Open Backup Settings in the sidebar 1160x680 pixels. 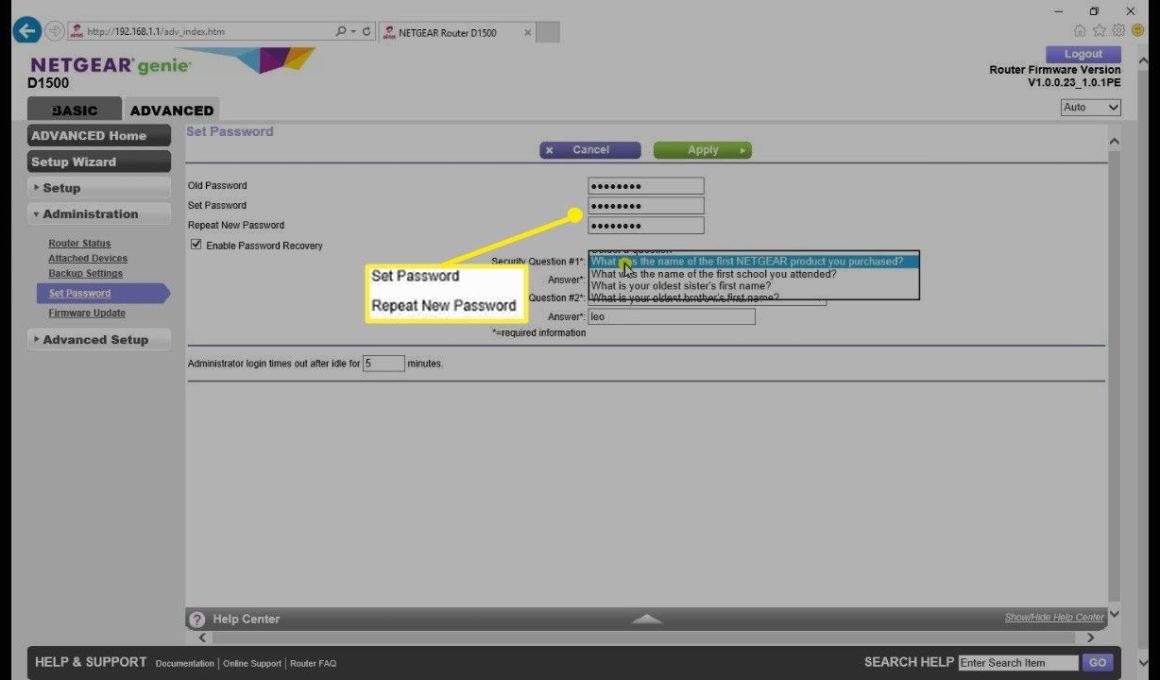85,273
